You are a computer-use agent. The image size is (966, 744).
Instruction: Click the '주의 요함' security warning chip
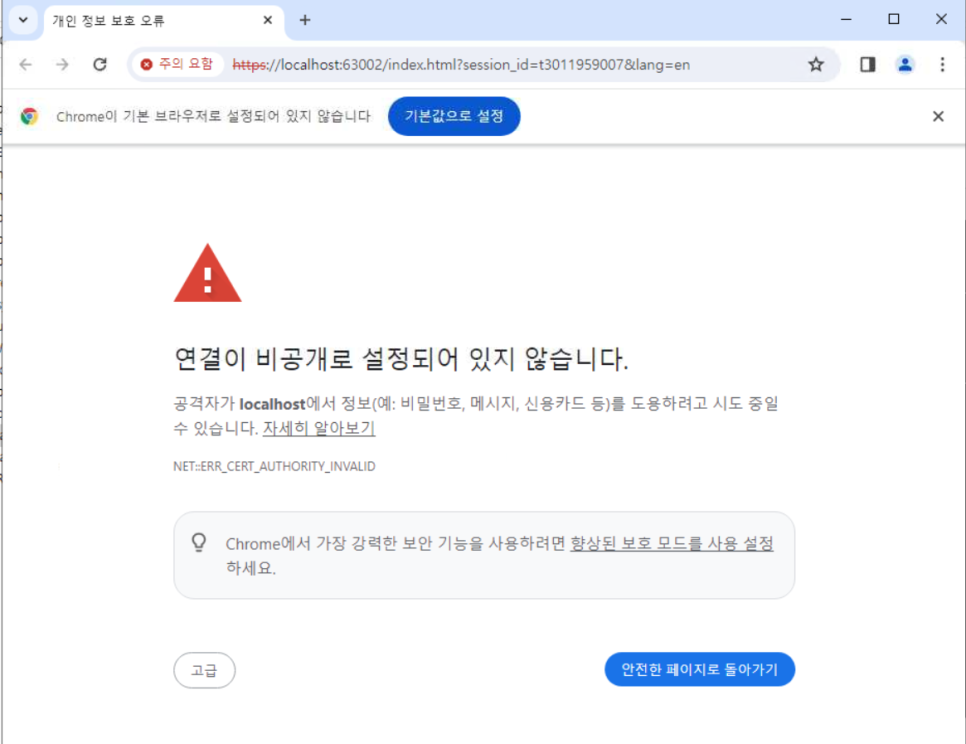coord(177,64)
